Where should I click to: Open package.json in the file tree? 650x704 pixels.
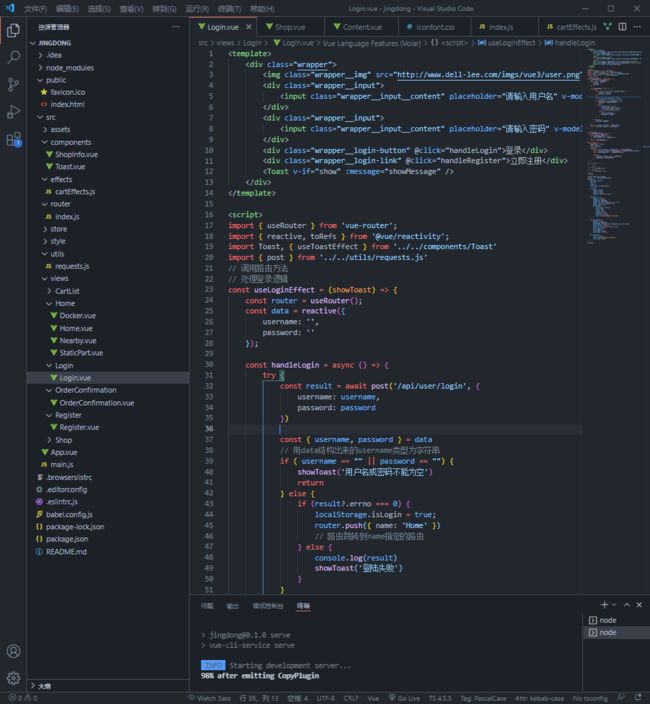(67, 539)
